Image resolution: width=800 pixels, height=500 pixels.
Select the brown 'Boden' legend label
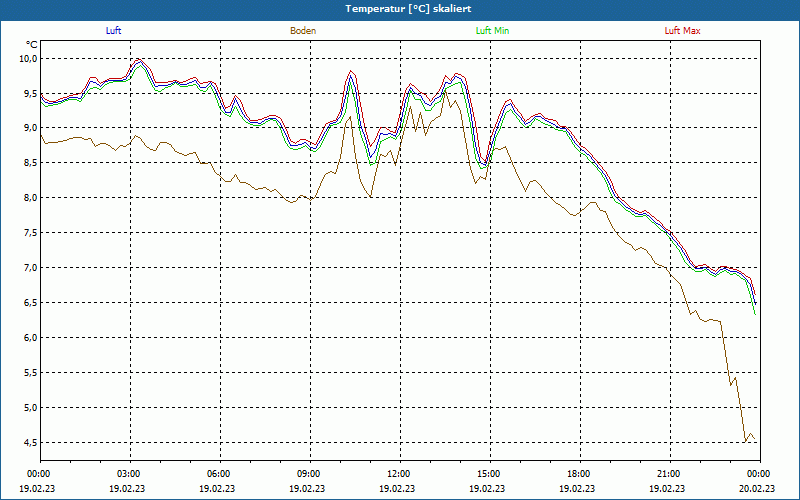303,31
